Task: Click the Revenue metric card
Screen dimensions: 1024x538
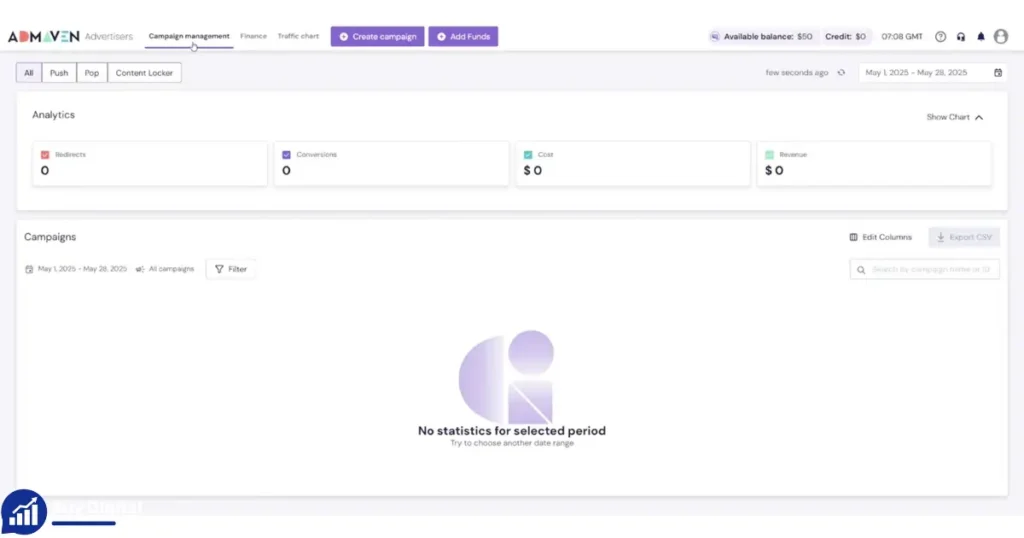Action: 874,164
